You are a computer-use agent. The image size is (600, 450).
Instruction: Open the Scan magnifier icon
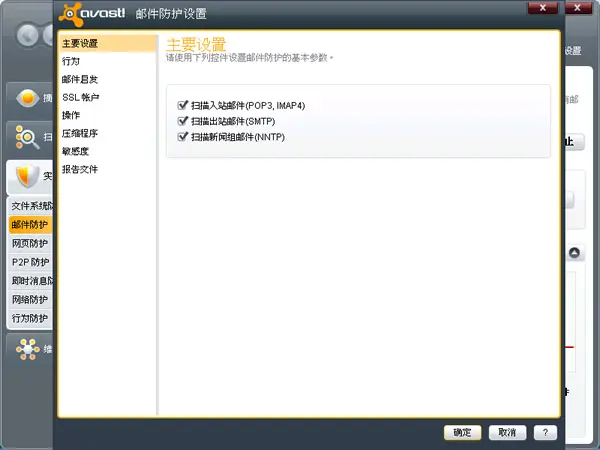pyautogui.click(x=27, y=137)
